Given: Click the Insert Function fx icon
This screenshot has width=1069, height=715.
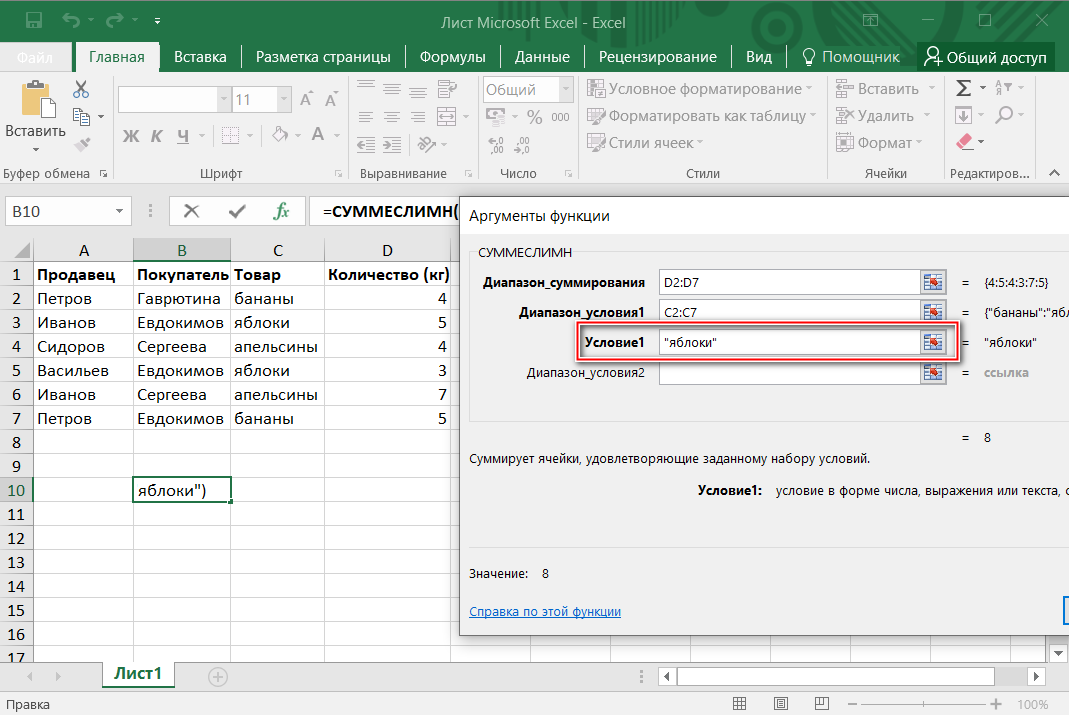Looking at the screenshot, I should coord(281,211).
